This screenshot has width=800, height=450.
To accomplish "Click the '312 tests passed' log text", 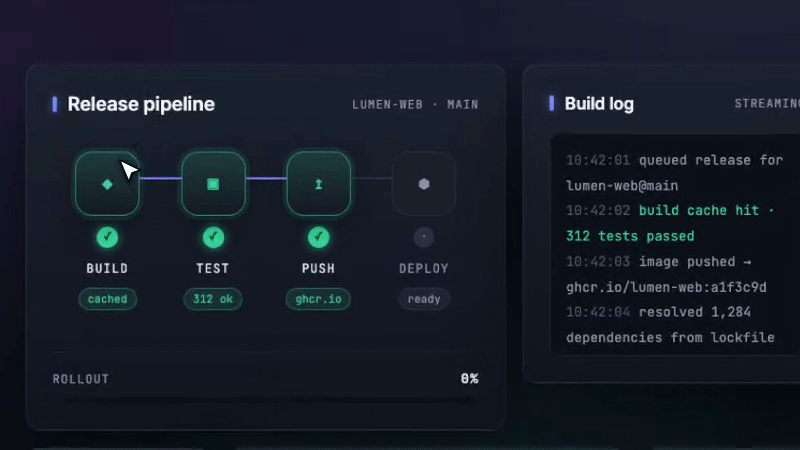I will 630,236.
